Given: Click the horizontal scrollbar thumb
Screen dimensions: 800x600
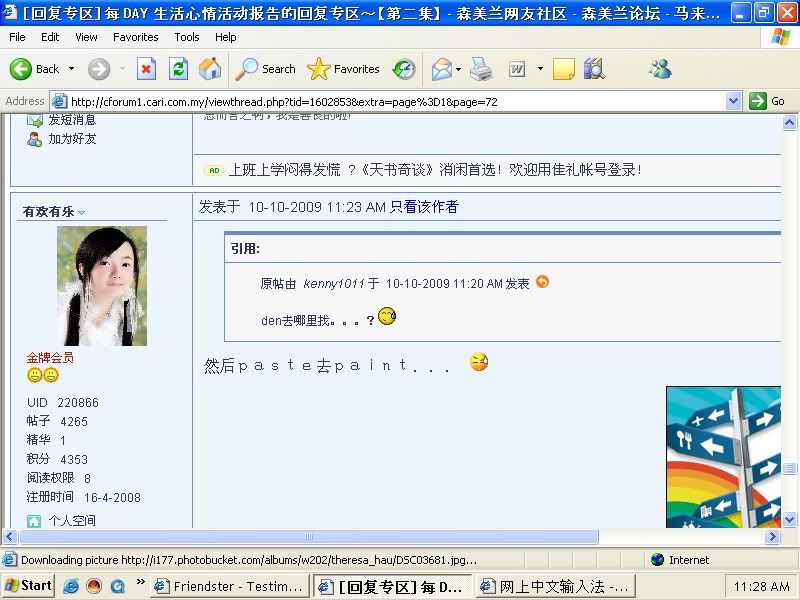Looking at the screenshot, I should click(309, 537).
